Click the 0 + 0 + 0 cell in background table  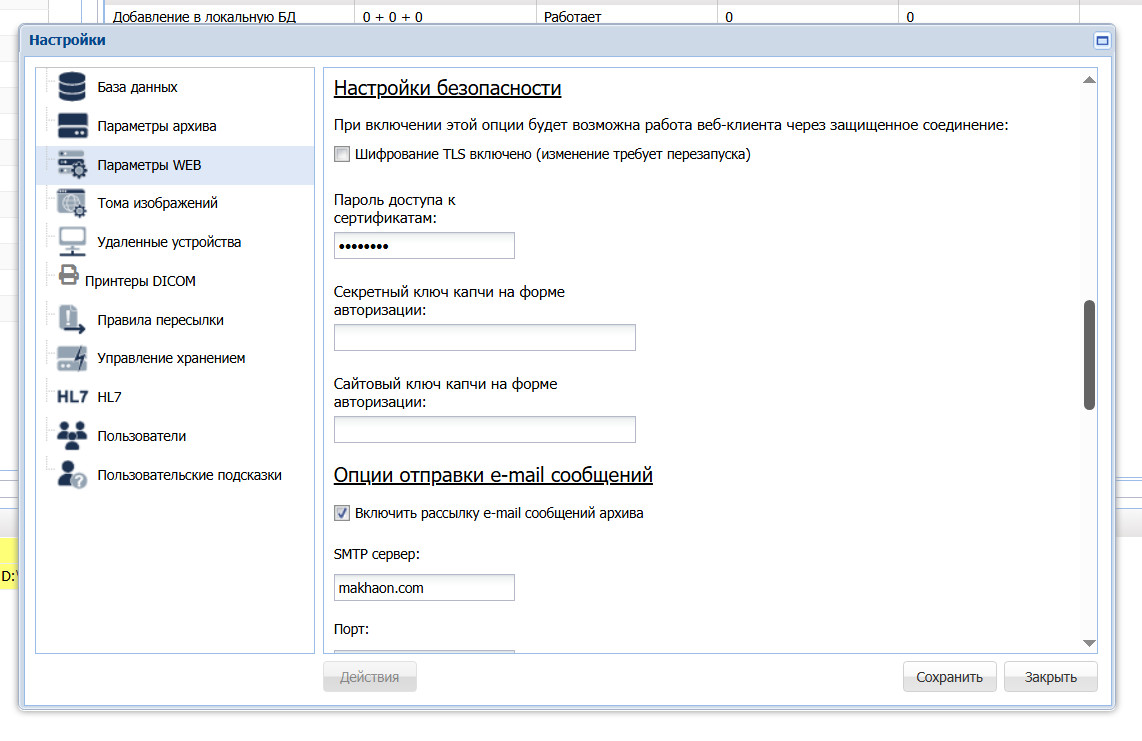pyautogui.click(x=393, y=17)
